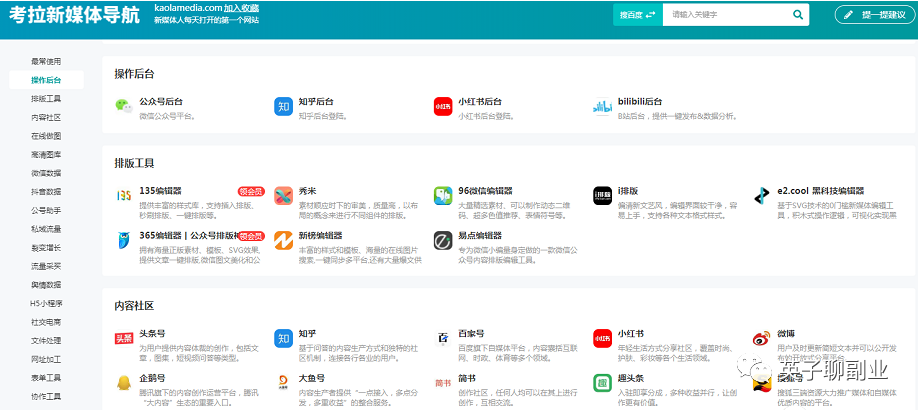Click the 加入收藏 link
The height and width of the screenshot is (410, 918).
pyautogui.click(x=243, y=7)
